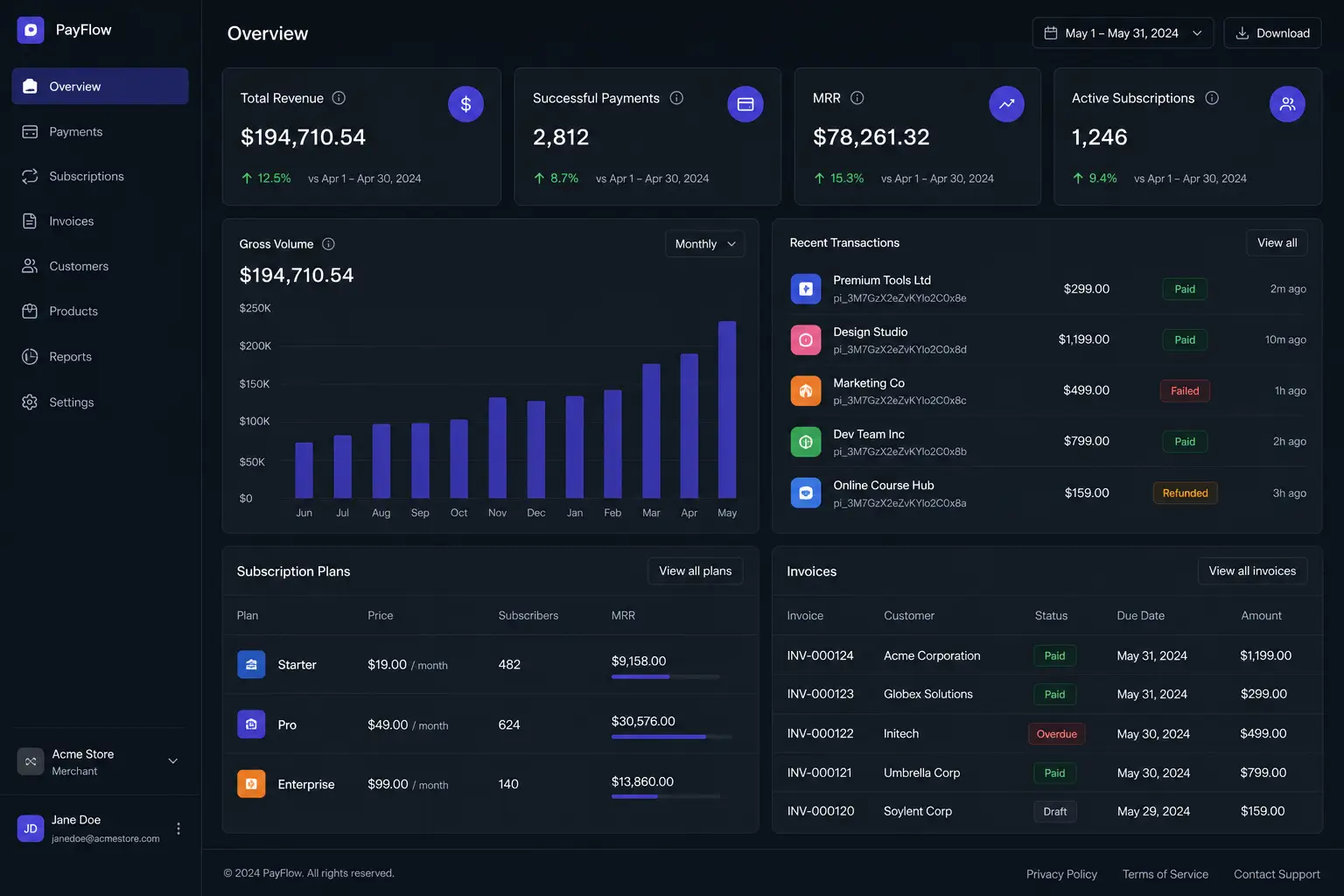1344x896 pixels.
Task: Go to the Overview page
Action: (x=100, y=86)
